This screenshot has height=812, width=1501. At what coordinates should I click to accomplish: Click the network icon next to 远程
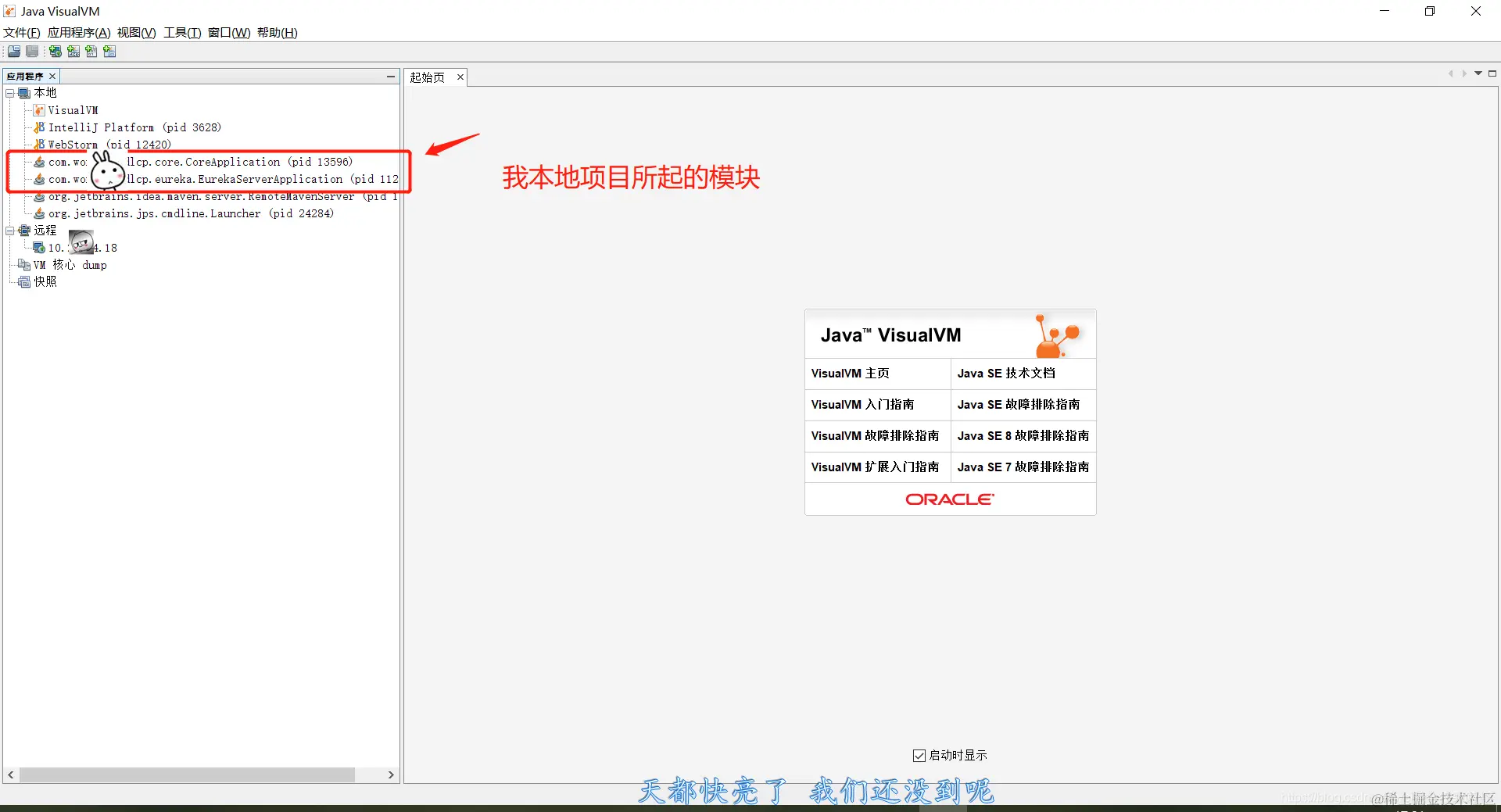point(24,231)
